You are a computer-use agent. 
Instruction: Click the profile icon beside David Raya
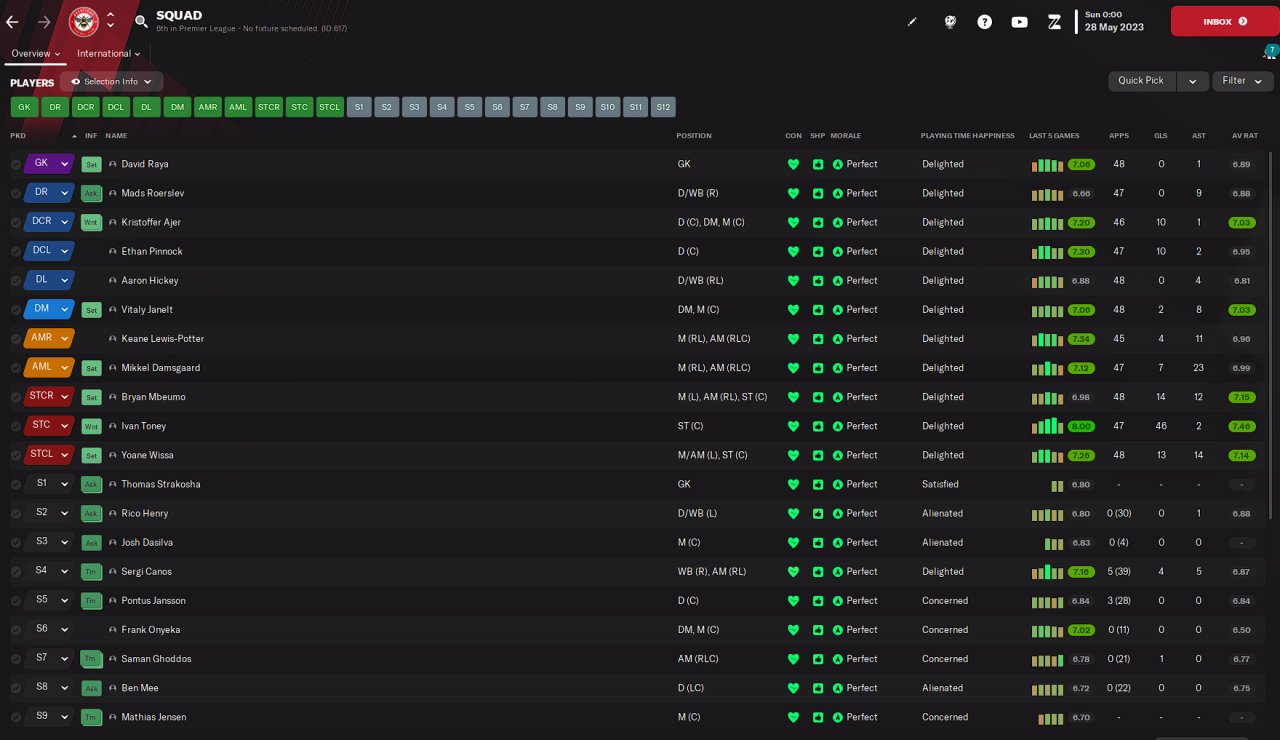click(x=113, y=164)
